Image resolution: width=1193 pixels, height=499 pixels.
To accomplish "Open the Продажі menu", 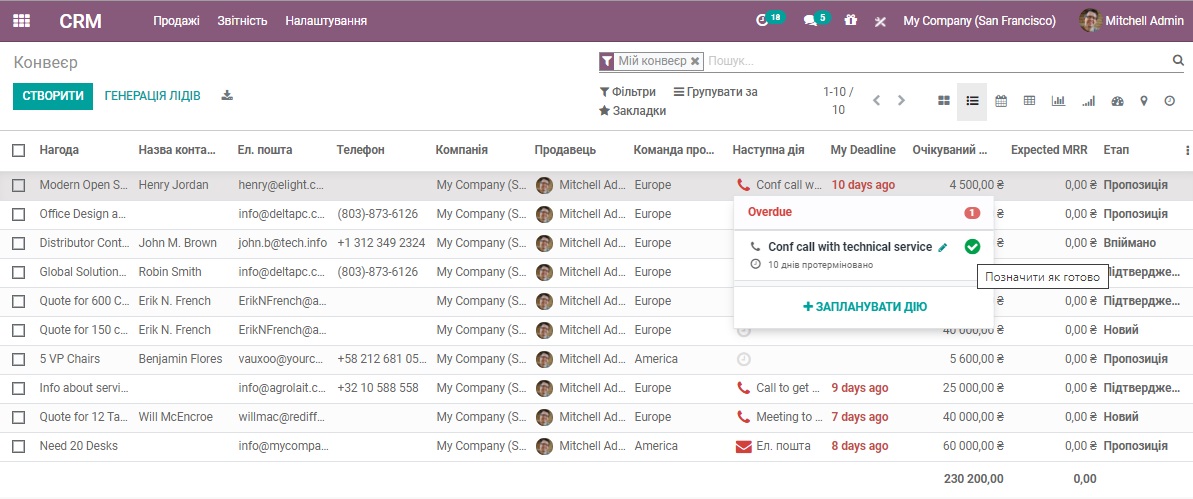I will point(176,21).
